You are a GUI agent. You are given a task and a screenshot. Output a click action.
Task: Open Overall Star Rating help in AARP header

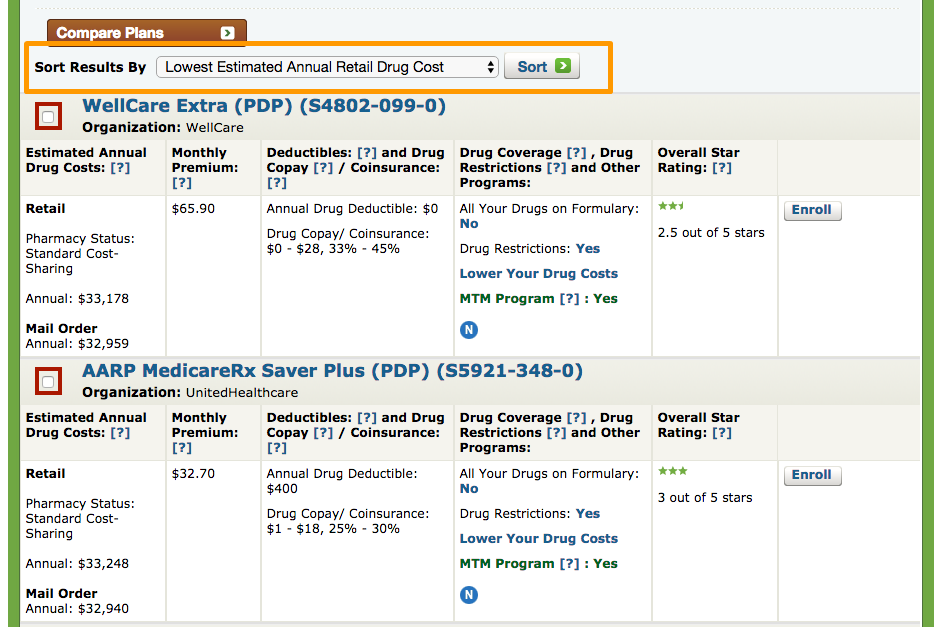coord(722,433)
